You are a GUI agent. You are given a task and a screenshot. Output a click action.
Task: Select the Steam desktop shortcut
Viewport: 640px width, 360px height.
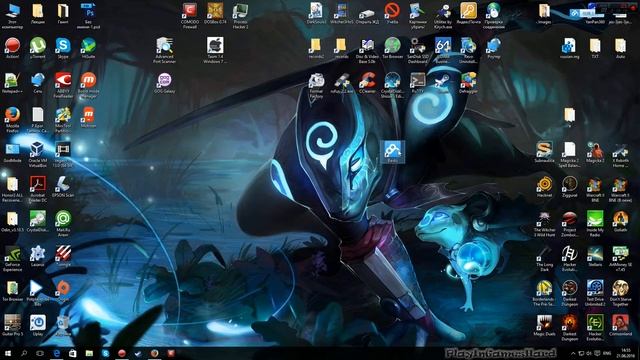click(443, 83)
